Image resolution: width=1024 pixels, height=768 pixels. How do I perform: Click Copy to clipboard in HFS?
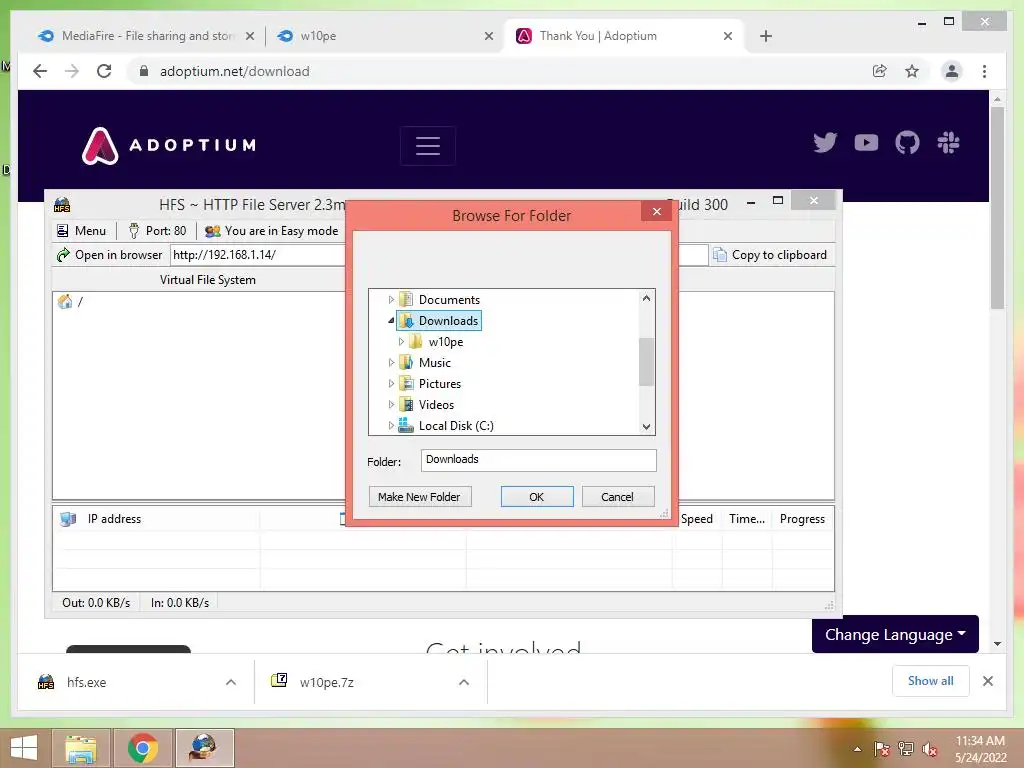pos(771,255)
